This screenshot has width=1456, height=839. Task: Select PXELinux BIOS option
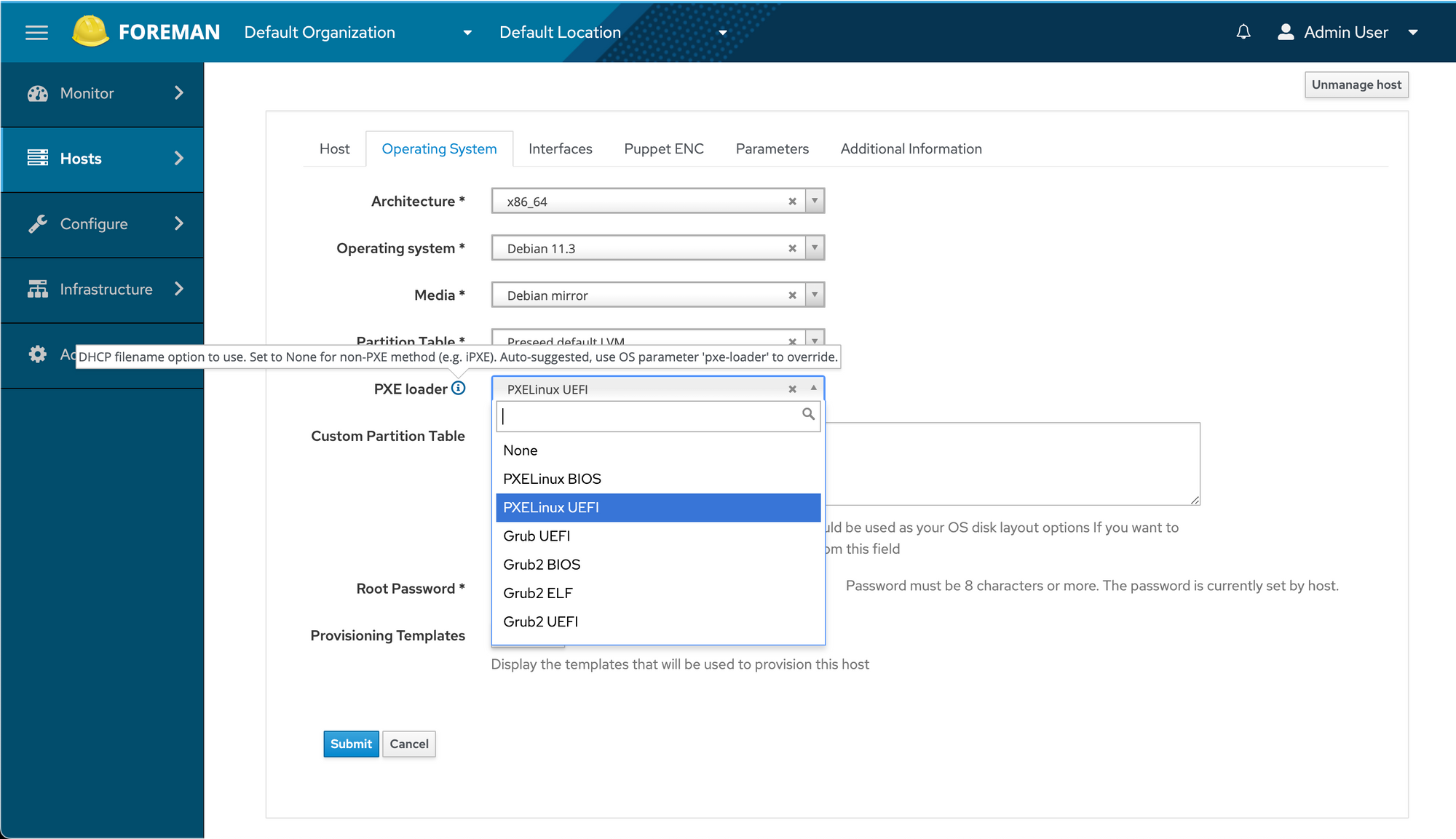(x=552, y=479)
